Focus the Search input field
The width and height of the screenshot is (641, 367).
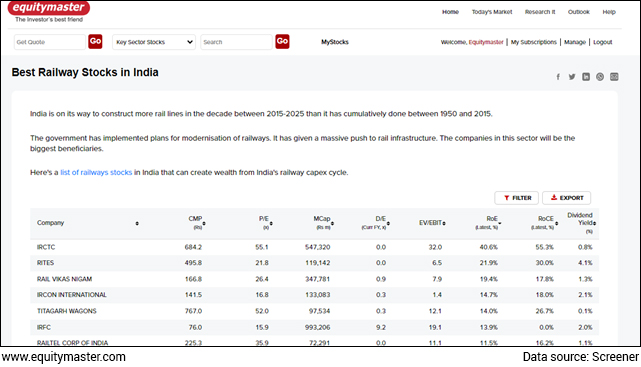(236, 42)
